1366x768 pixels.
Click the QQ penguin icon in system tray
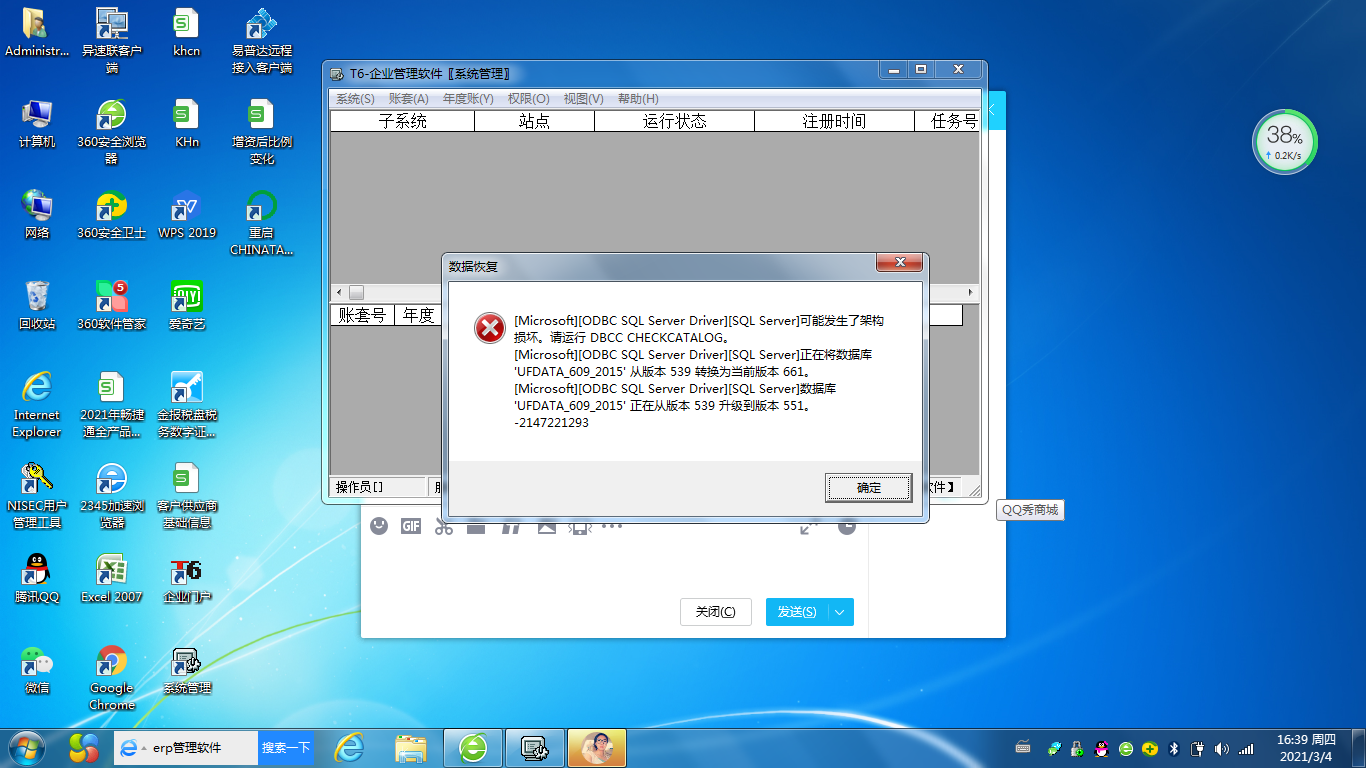(1101, 748)
